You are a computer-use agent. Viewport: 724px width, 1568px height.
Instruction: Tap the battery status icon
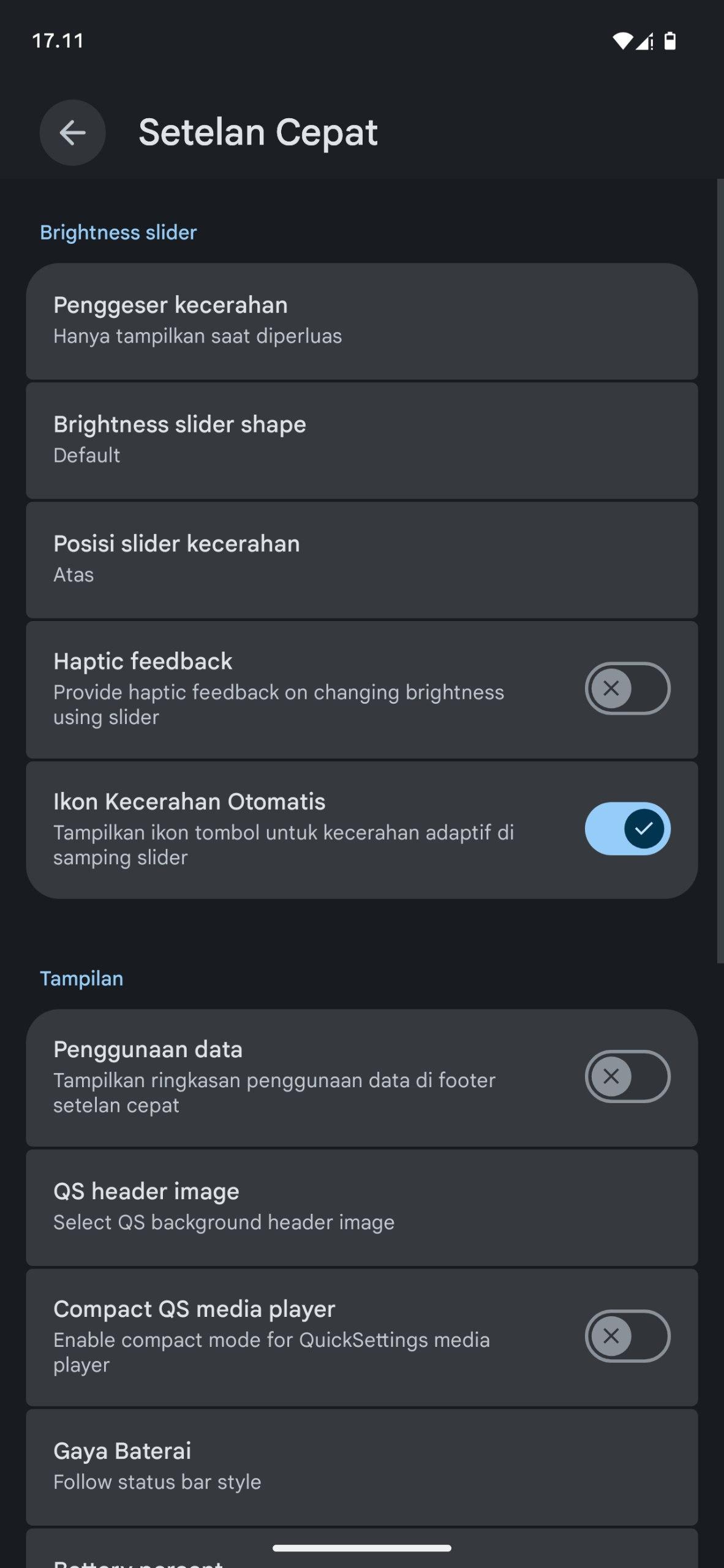click(x=670, y=41)
